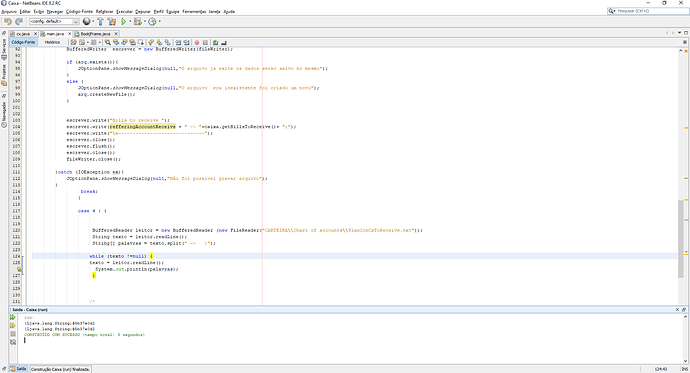This screenshot has width=690, height=373.
Task: Open the dropdown arrow beside Profile Project
Action: coord(159,21)
